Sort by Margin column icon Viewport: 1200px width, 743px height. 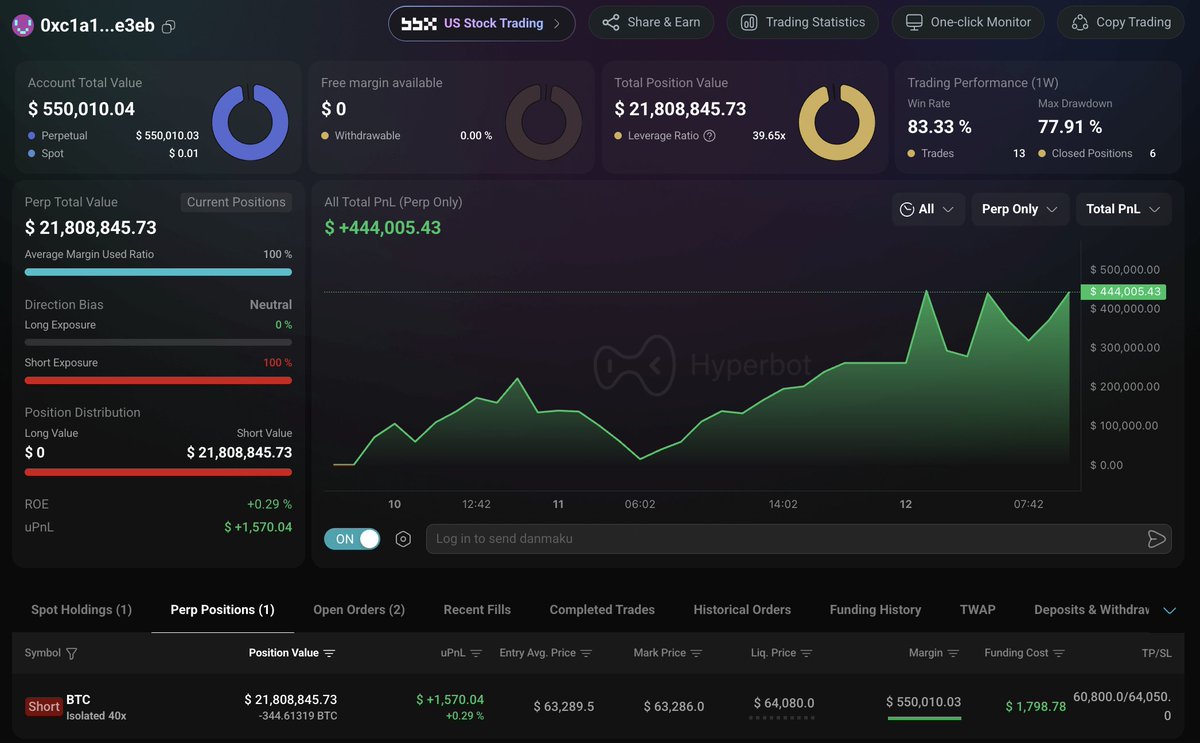(x=953, y=653)
